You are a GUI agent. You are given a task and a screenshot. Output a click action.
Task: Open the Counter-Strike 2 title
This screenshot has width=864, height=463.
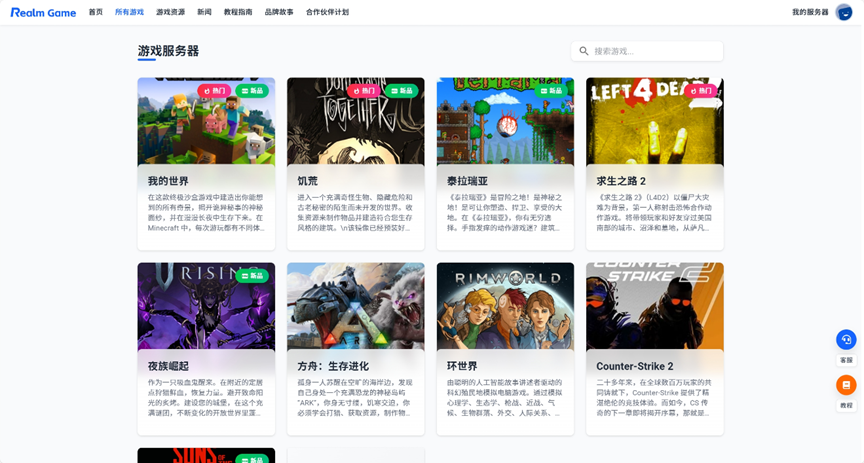635,366
